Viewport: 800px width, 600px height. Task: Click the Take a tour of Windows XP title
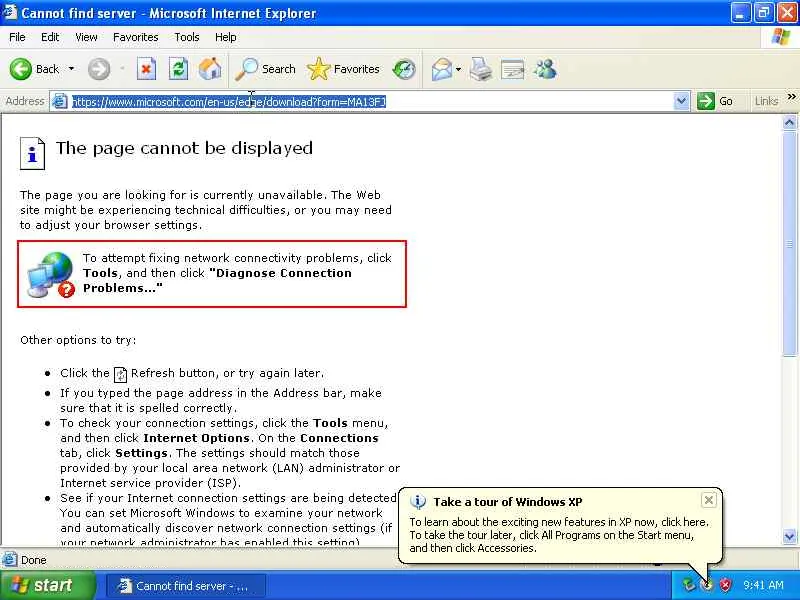point(508,502)
